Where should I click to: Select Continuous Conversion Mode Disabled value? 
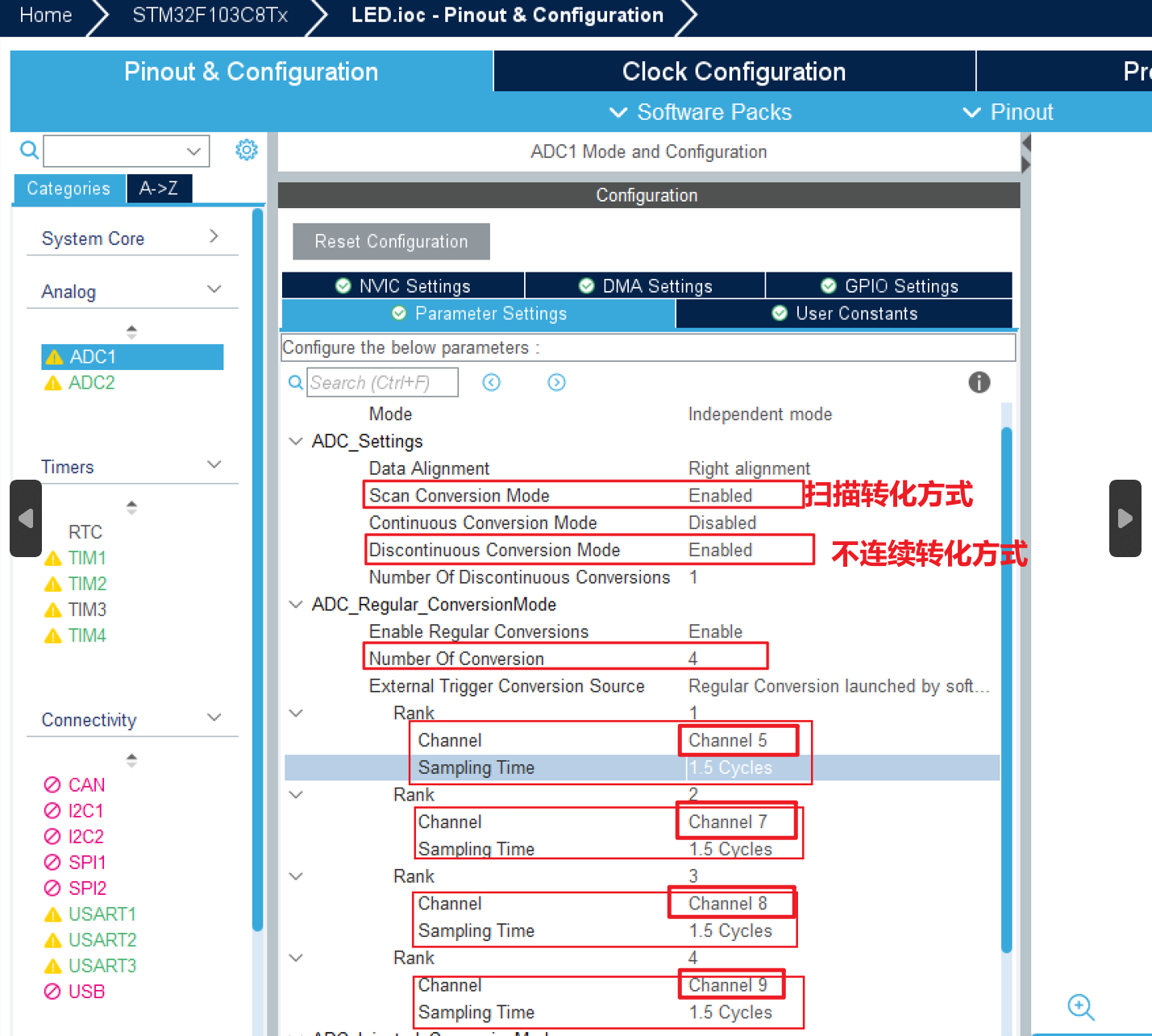click(722, 522)
